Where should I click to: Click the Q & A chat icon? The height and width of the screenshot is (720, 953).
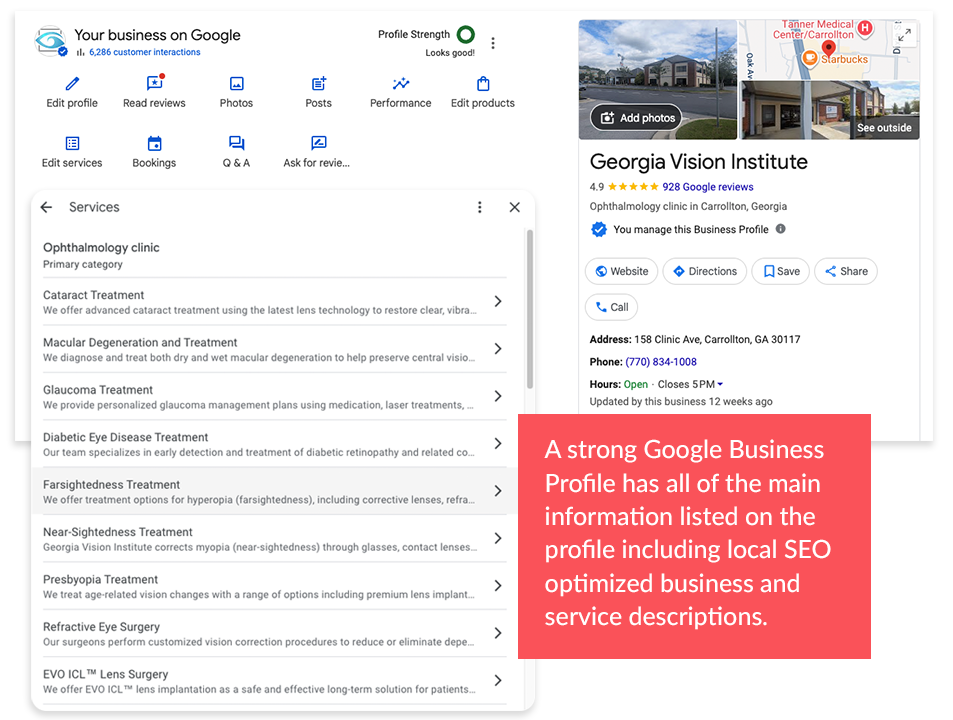pyautogui.click(x=236, y=144)
